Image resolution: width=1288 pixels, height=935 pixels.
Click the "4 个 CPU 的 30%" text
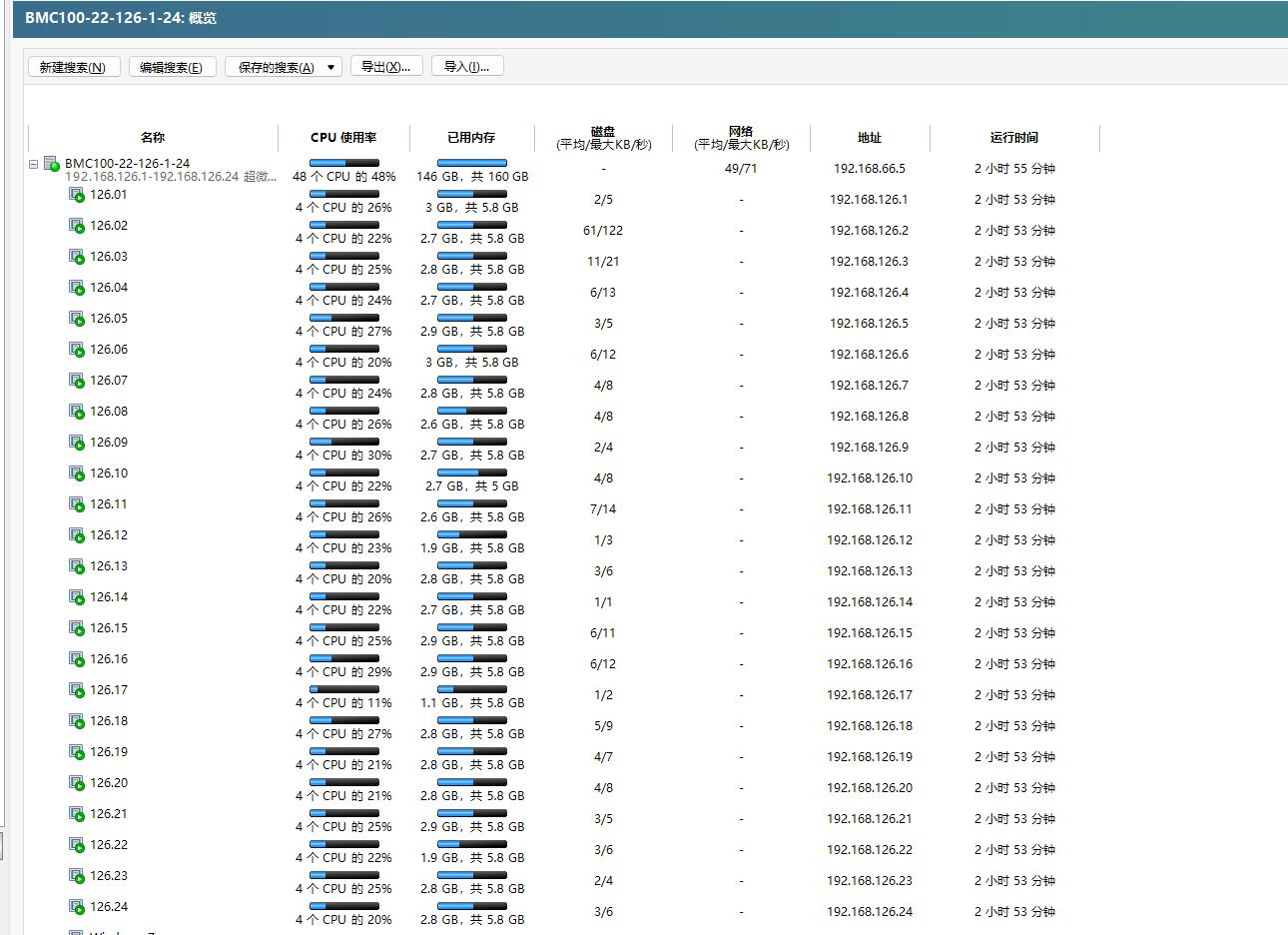[344, 456]
